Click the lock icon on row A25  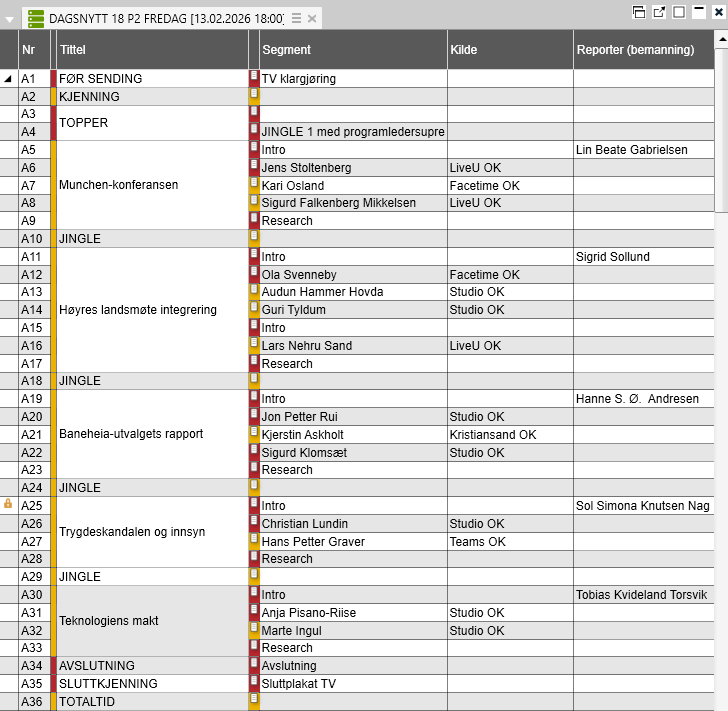point(8,505)
